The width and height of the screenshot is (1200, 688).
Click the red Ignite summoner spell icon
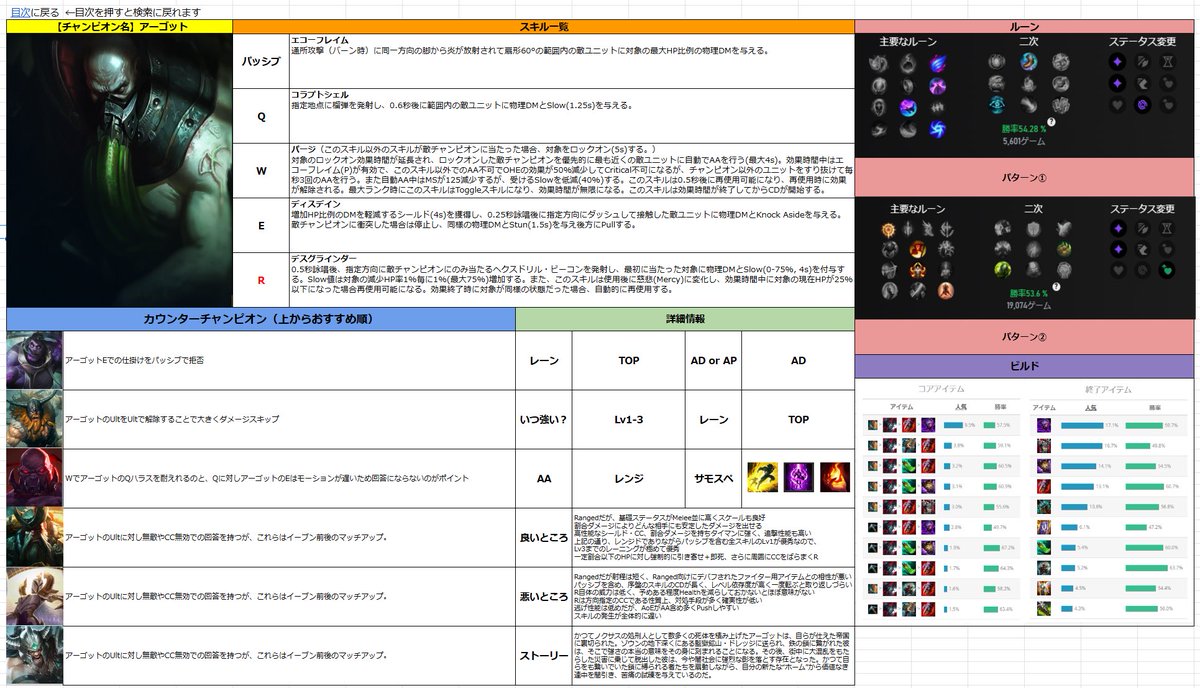837,477
